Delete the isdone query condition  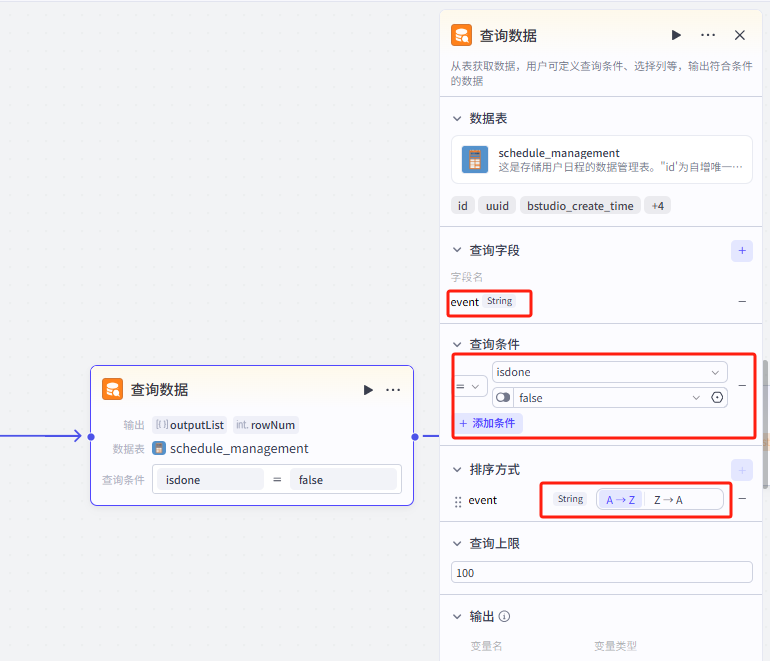click(x=742, y=385)
